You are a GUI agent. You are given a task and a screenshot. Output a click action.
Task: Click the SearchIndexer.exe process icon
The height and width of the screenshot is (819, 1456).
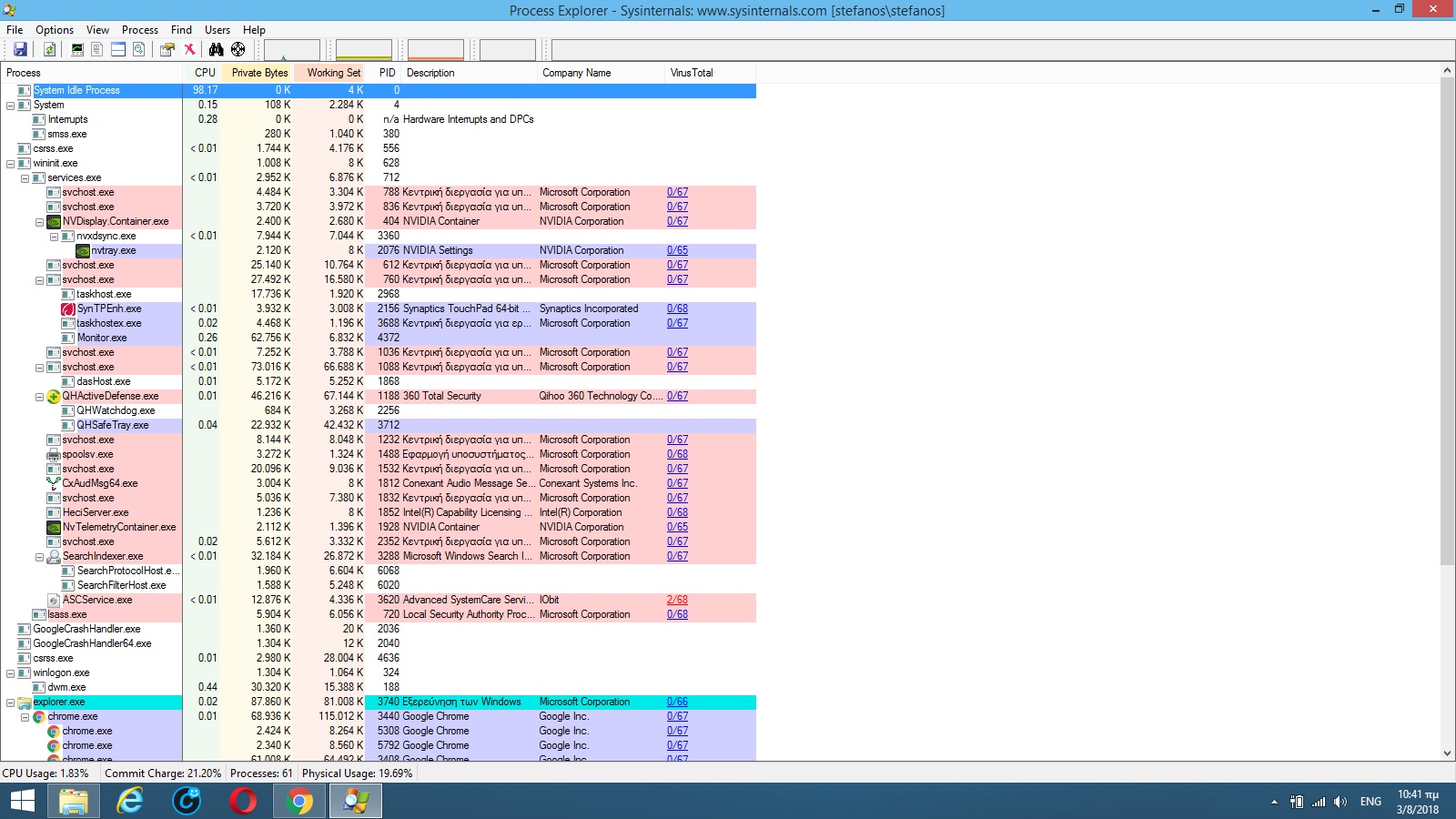point(54,556)
